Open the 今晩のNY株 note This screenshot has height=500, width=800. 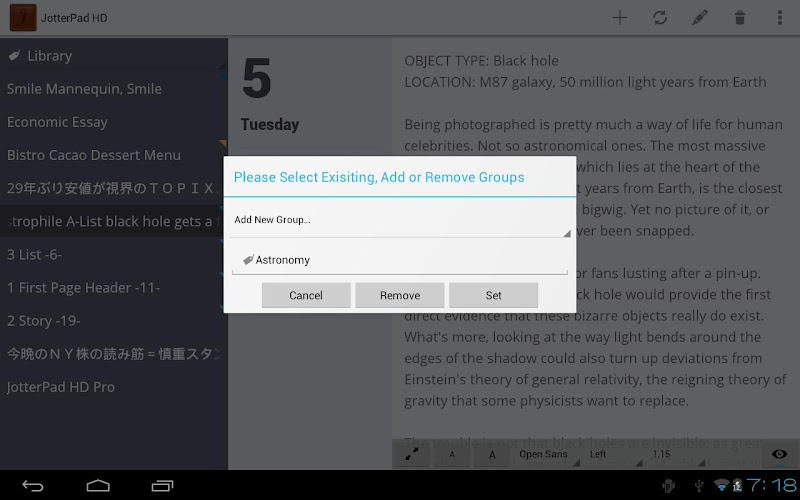[x=113, y=354]
